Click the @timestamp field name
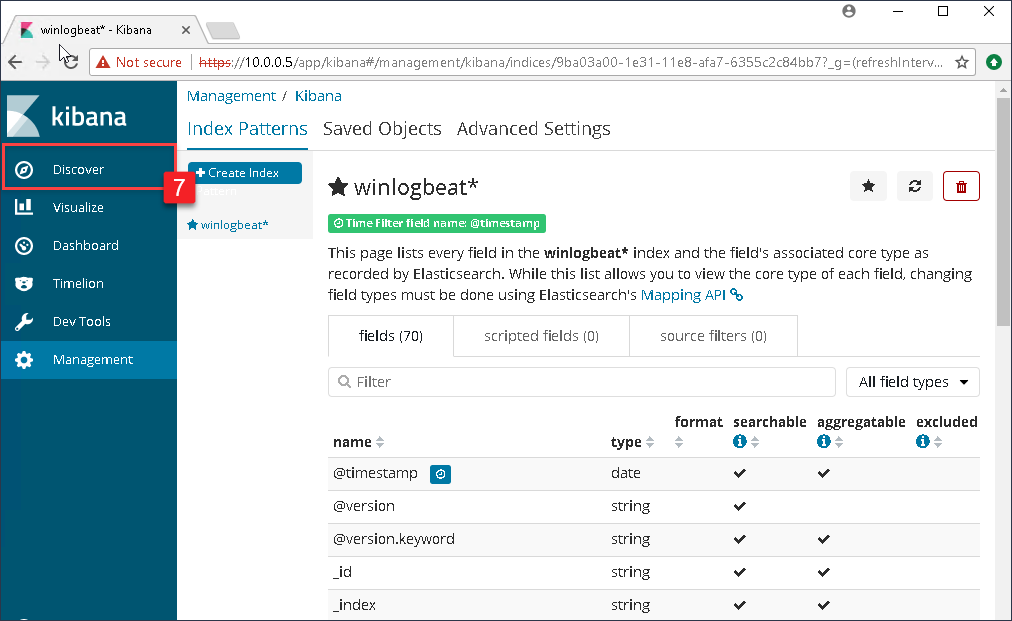Screen dimensions: 1012x621 375,473
